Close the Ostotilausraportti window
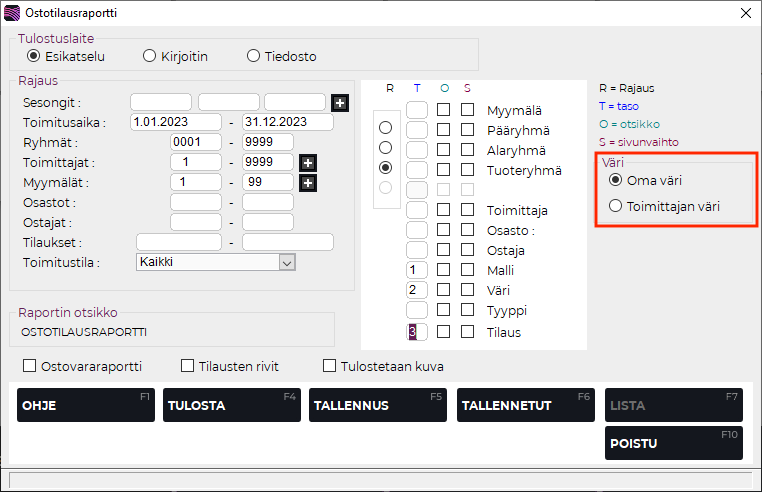This screenshot has height=492, width=762. 744,13
